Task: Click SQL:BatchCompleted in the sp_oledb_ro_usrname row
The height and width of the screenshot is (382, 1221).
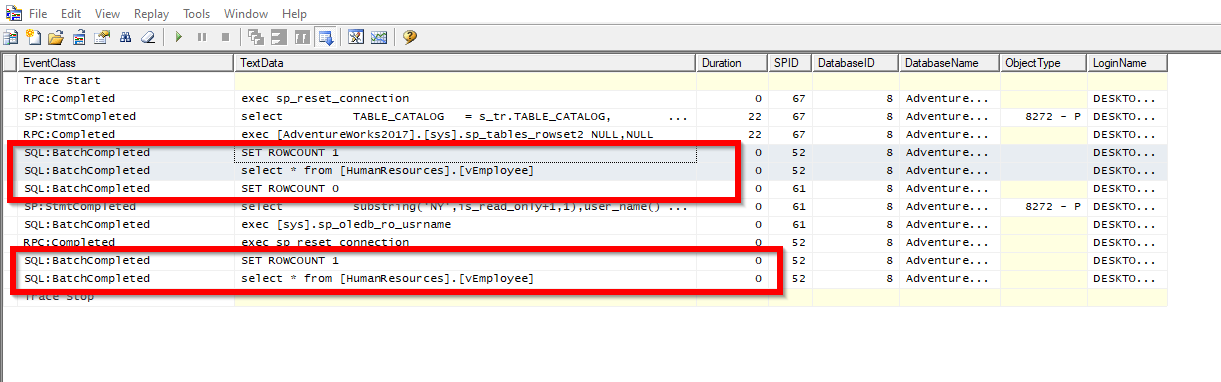Action: click(x=86, y=224)
